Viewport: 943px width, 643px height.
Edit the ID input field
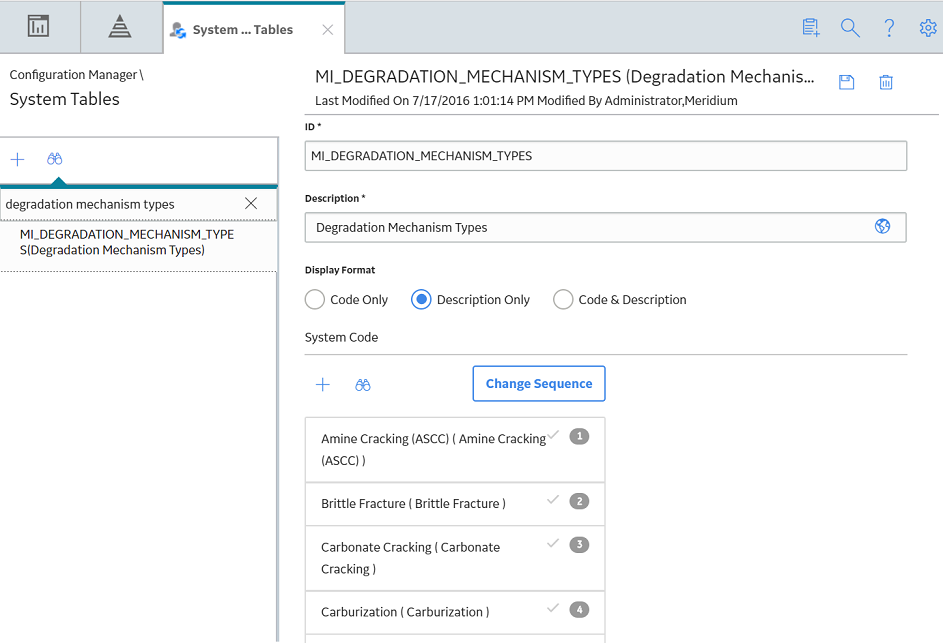(x=606, y=156)
